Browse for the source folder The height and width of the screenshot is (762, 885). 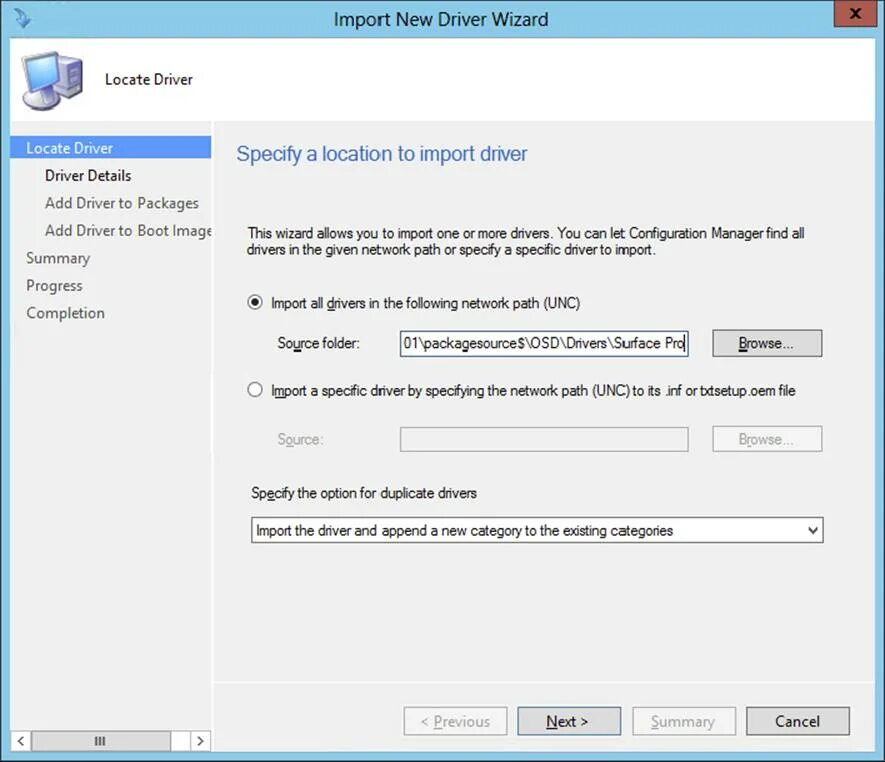767,343
